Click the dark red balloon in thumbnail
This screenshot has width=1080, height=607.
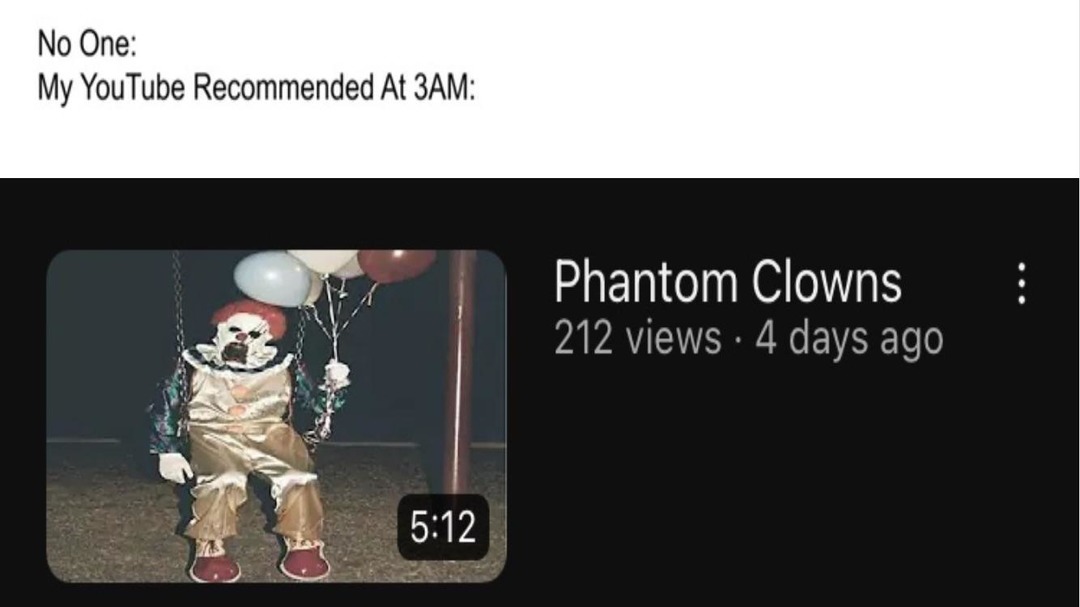(396, 265)
